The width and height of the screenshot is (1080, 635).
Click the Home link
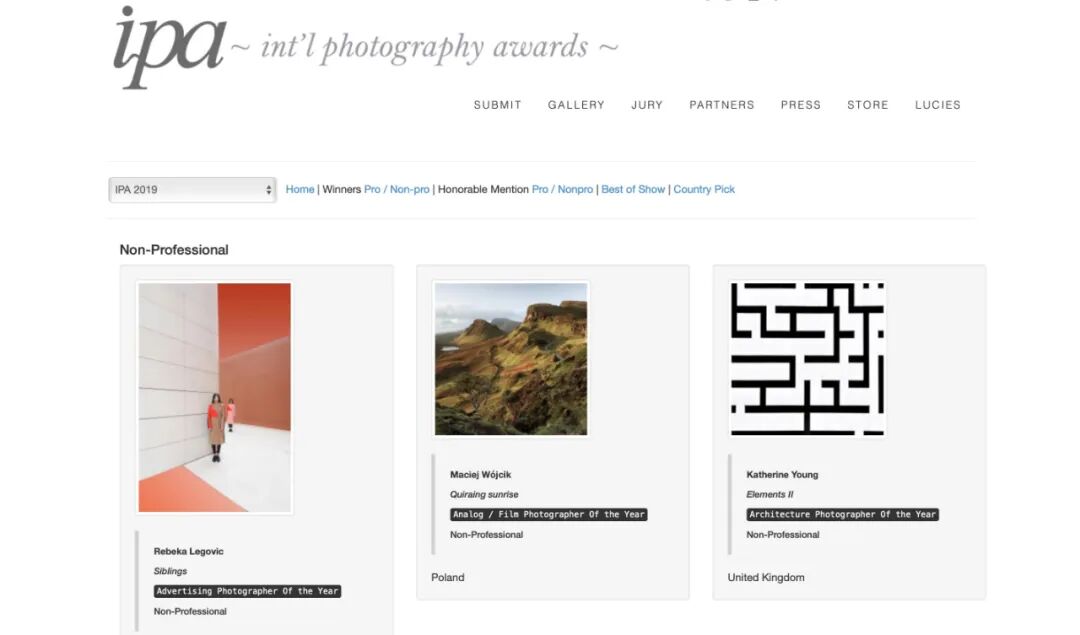pyautogui.click(x=300, y=189)
